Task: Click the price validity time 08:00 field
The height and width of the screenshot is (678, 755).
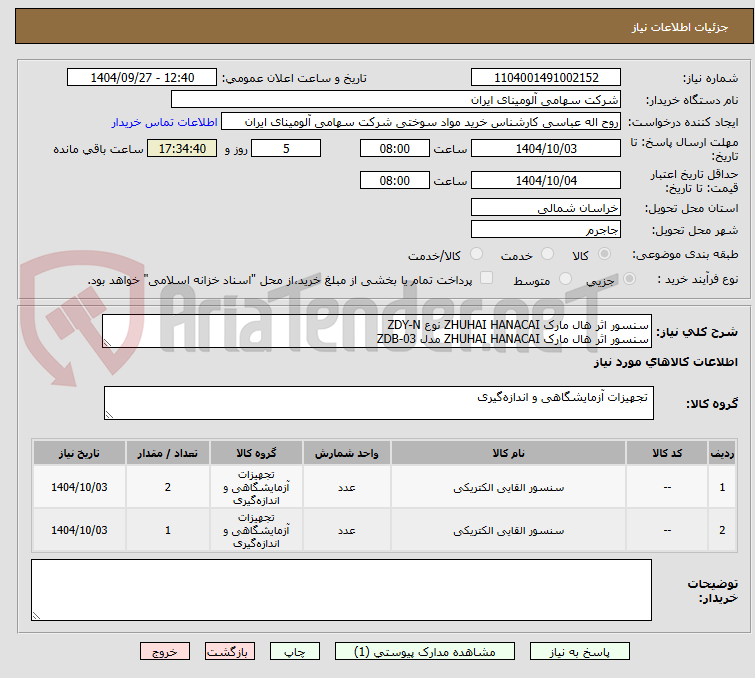Action: (394, 180)
